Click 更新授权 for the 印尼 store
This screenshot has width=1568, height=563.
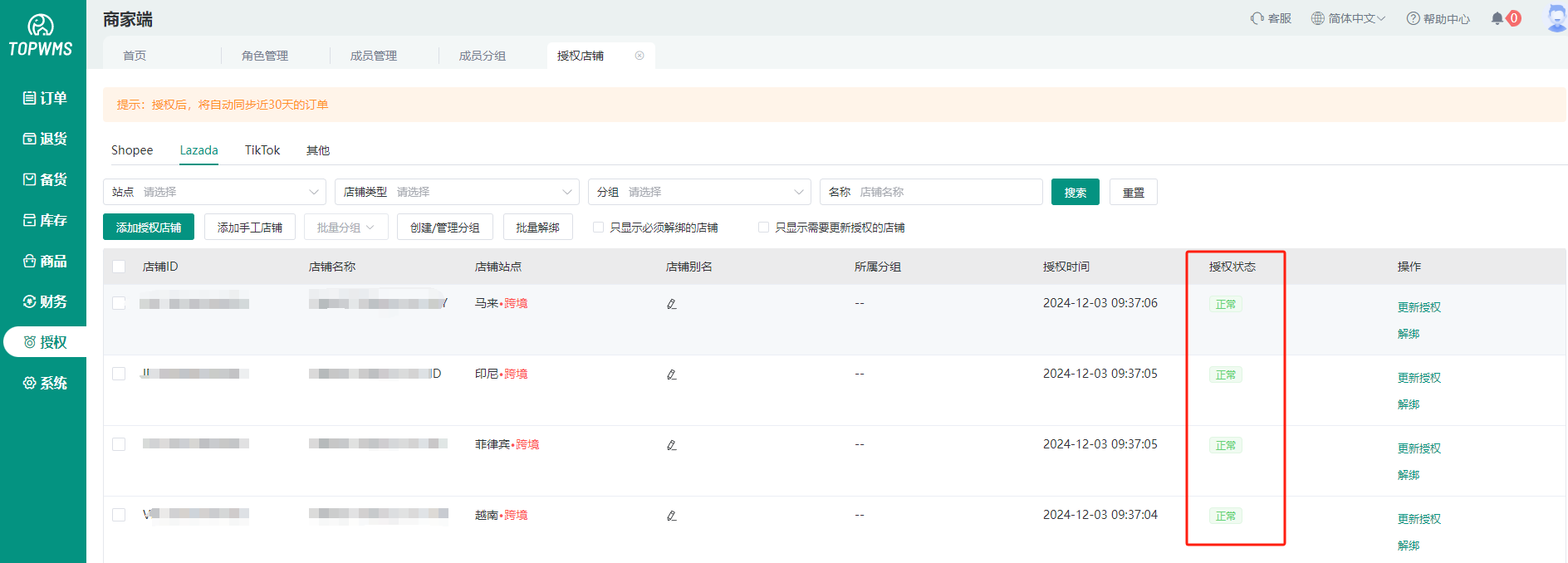(1419, 378)
